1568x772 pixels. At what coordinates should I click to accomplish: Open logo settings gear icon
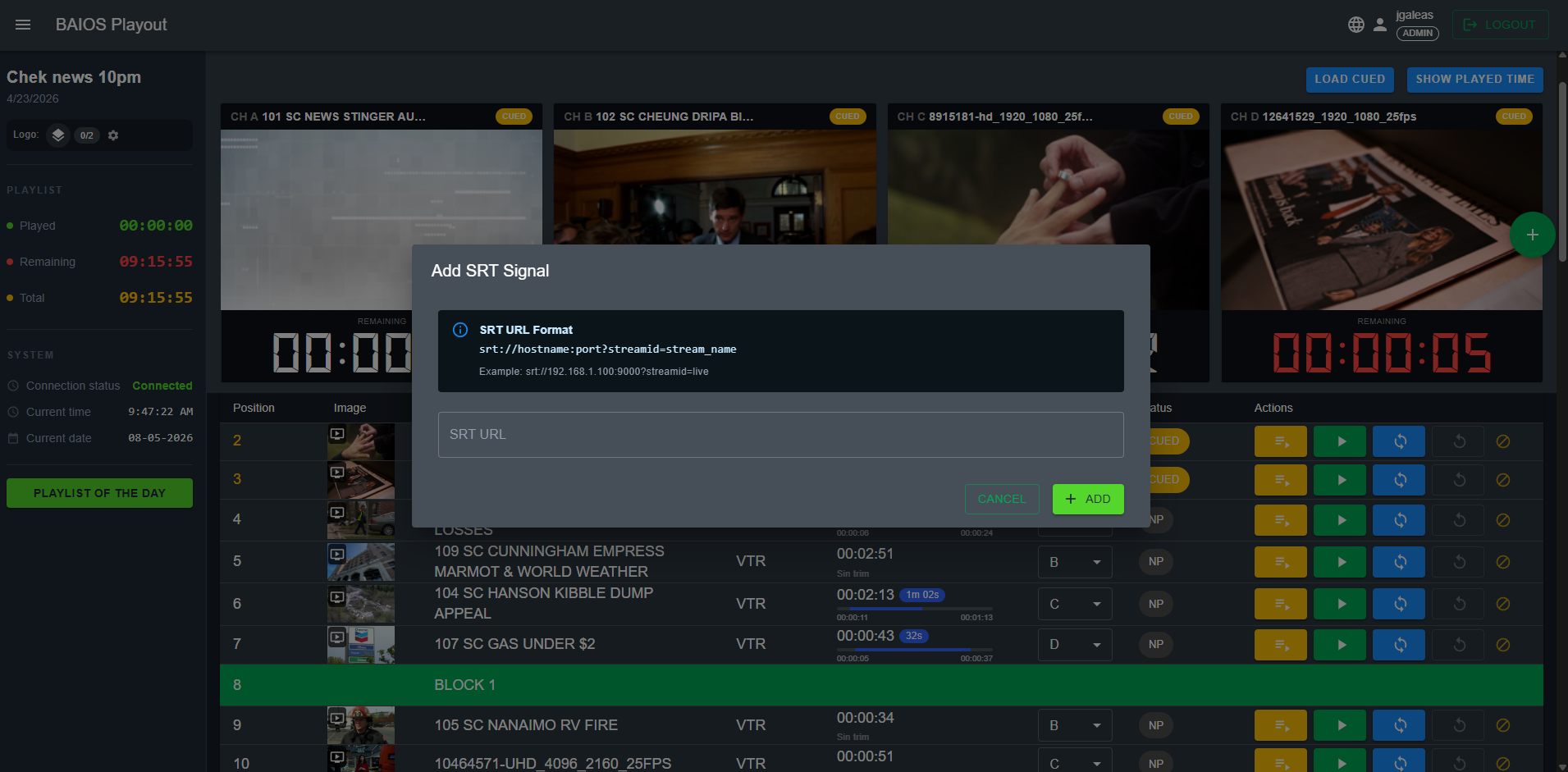[x=113, y=135]
